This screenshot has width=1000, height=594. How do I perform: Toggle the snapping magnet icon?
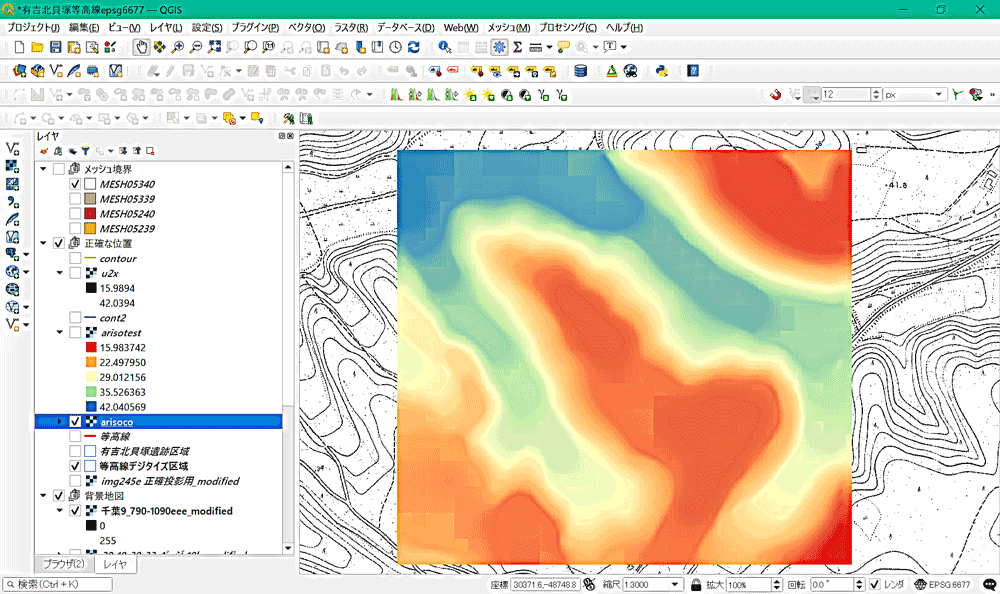tap(774, 94)
